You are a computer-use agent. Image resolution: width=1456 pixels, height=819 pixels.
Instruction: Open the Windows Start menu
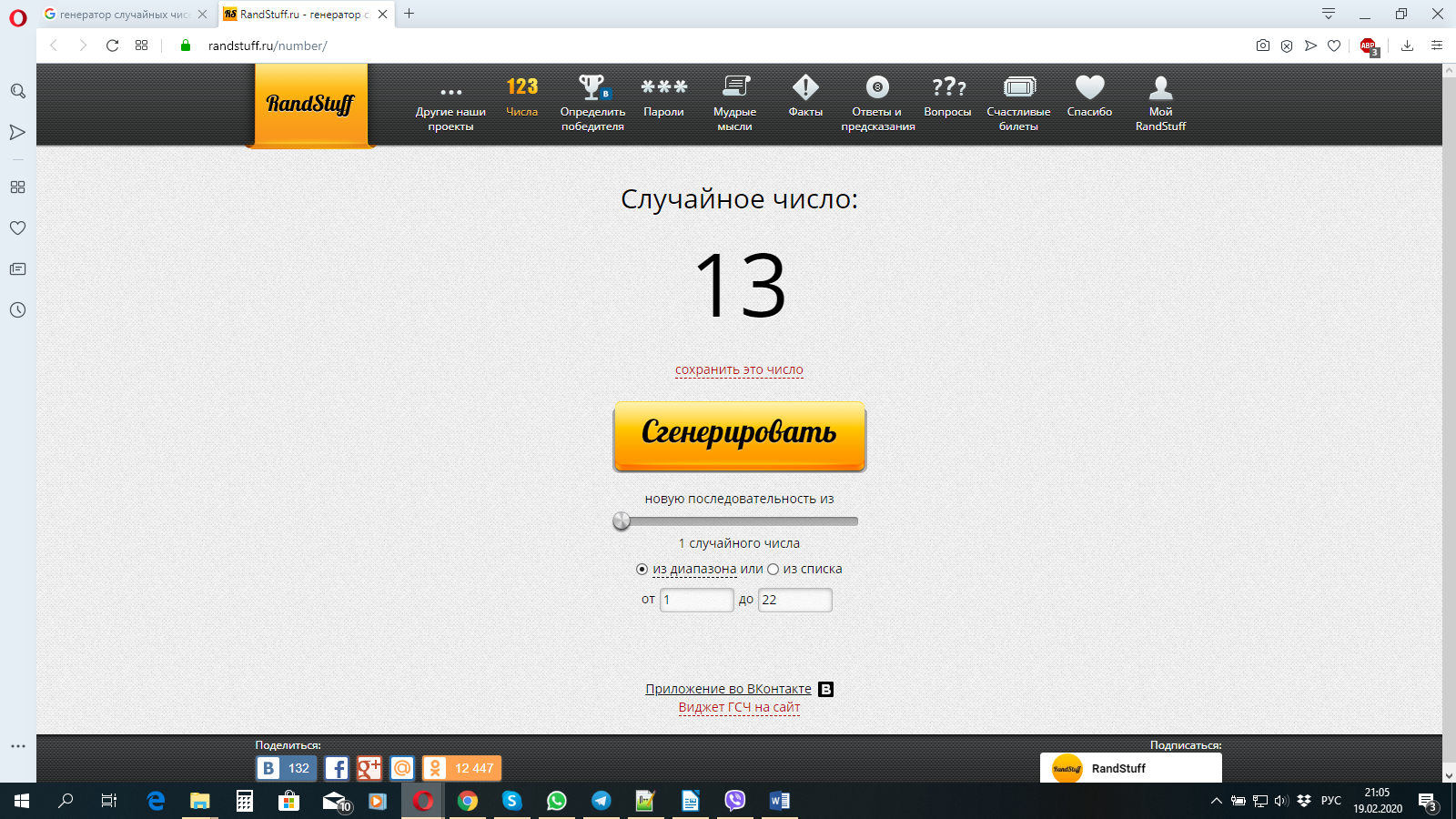pos(22,801)
